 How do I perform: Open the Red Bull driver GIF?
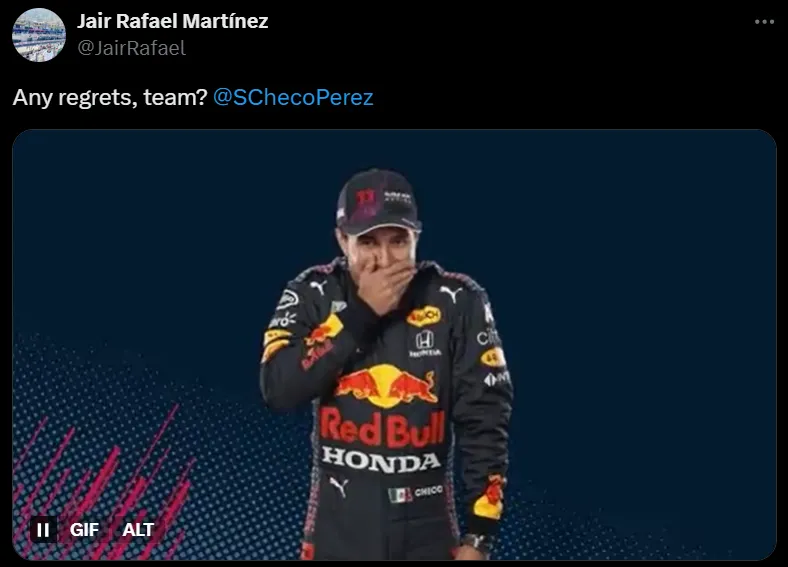395,345
